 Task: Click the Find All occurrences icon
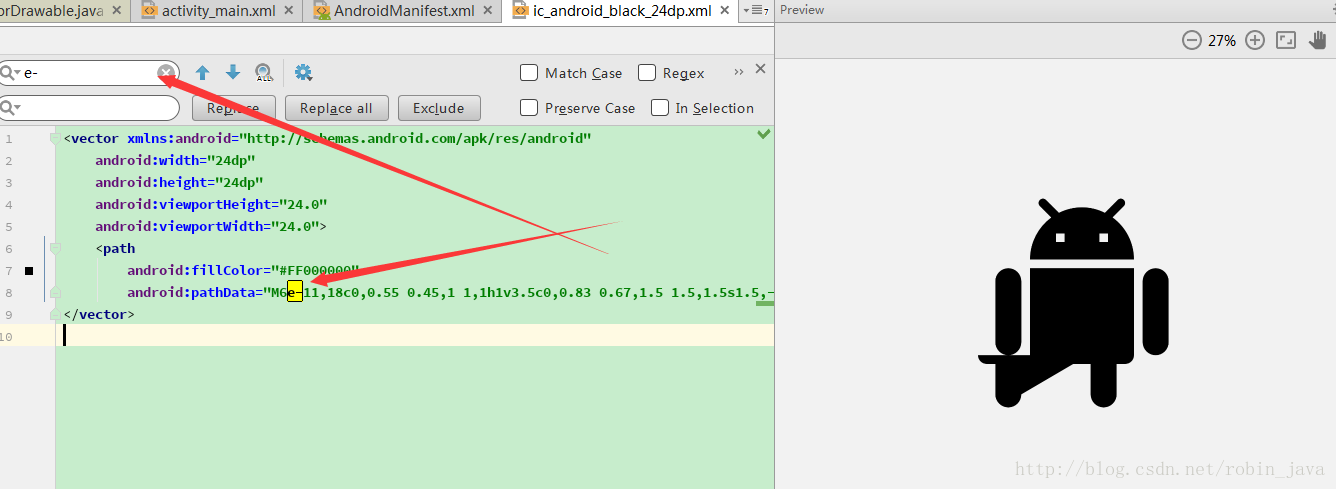tap(264, 73)
